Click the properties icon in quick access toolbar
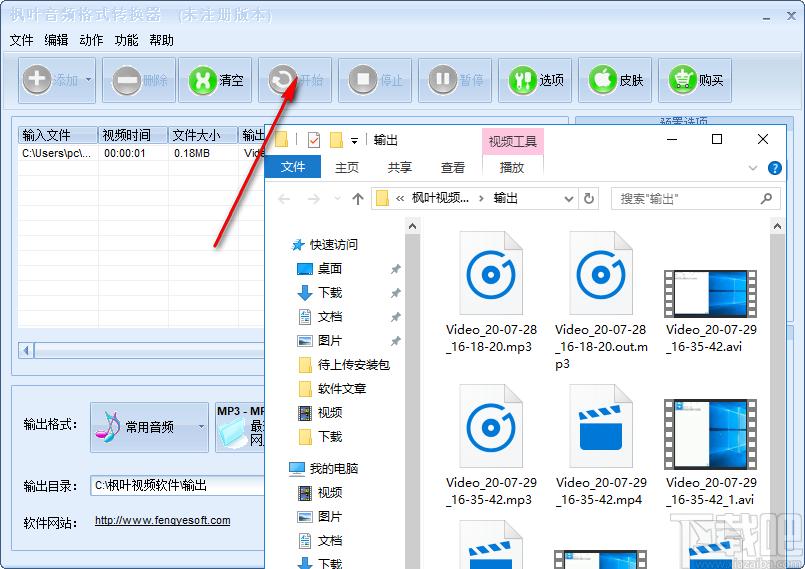Viewport: 805px width, 569px height. pyautogui.click(x=314, y=140)
